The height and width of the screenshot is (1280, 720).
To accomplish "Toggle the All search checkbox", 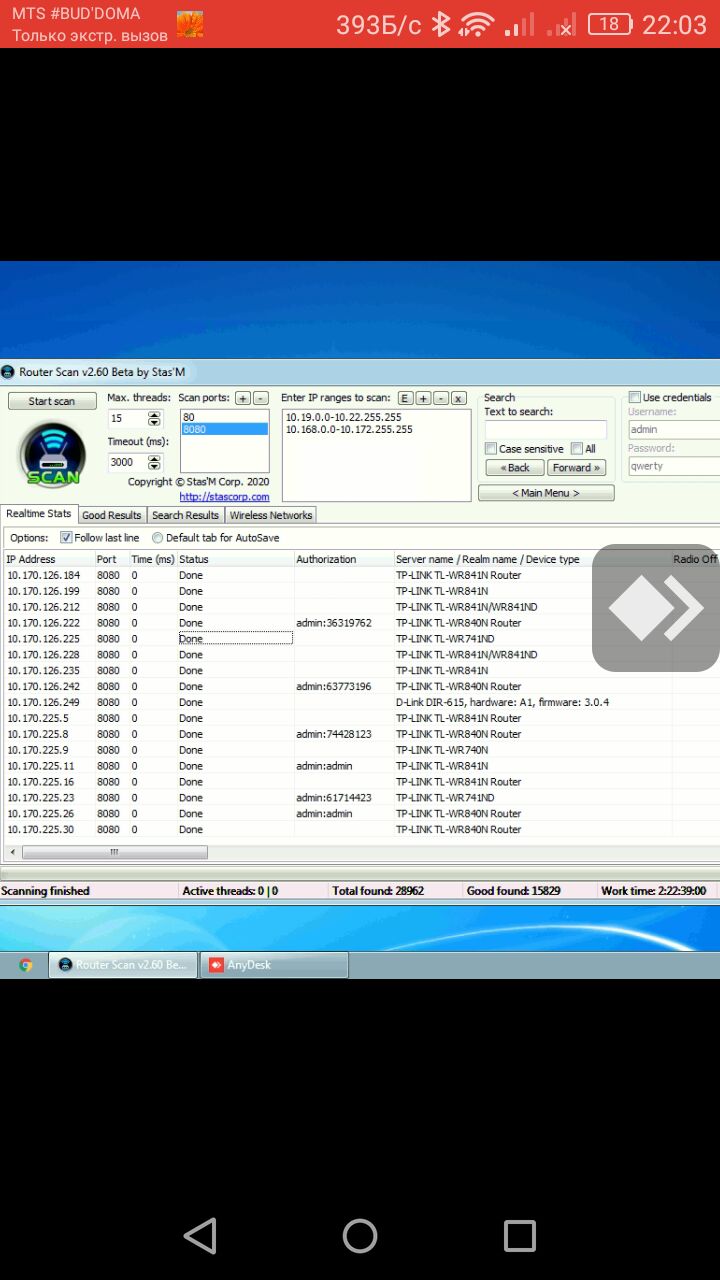I will tap(576, 449).
